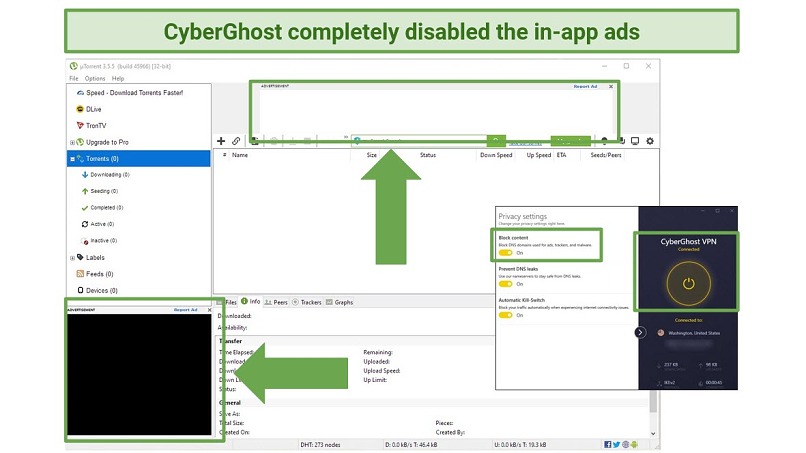This screenshot has width=806, height=453.
Task: Sort by the Size column header
Action: [x=372, y=155]
